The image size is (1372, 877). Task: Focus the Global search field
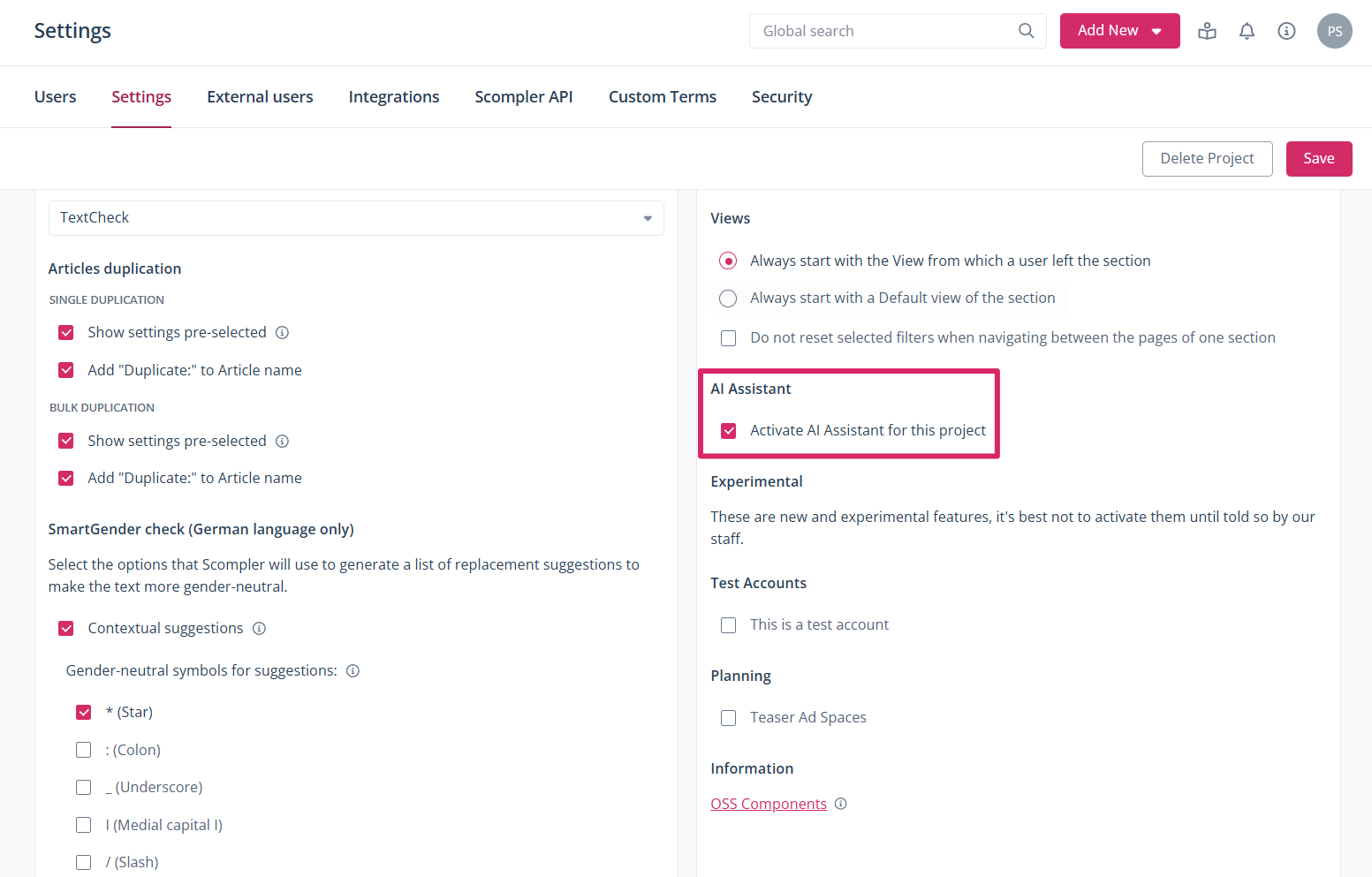coord(883,31)
